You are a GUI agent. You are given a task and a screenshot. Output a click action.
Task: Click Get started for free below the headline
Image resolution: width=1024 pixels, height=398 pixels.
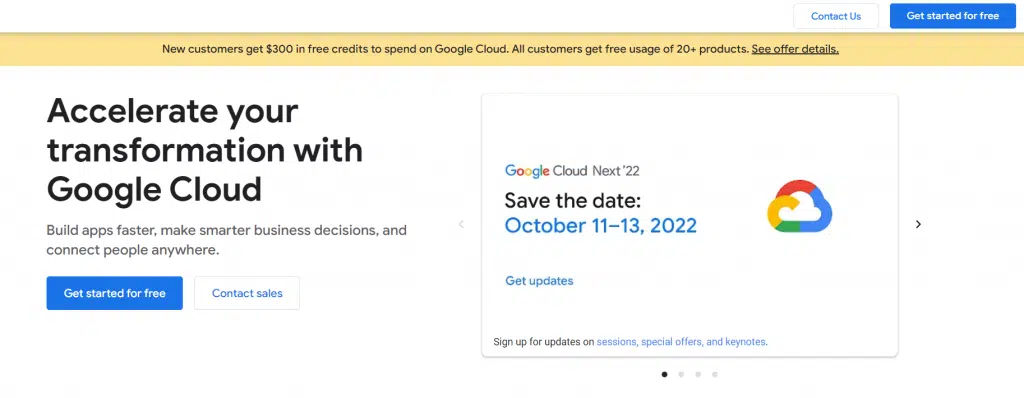(x=114, y=293)
